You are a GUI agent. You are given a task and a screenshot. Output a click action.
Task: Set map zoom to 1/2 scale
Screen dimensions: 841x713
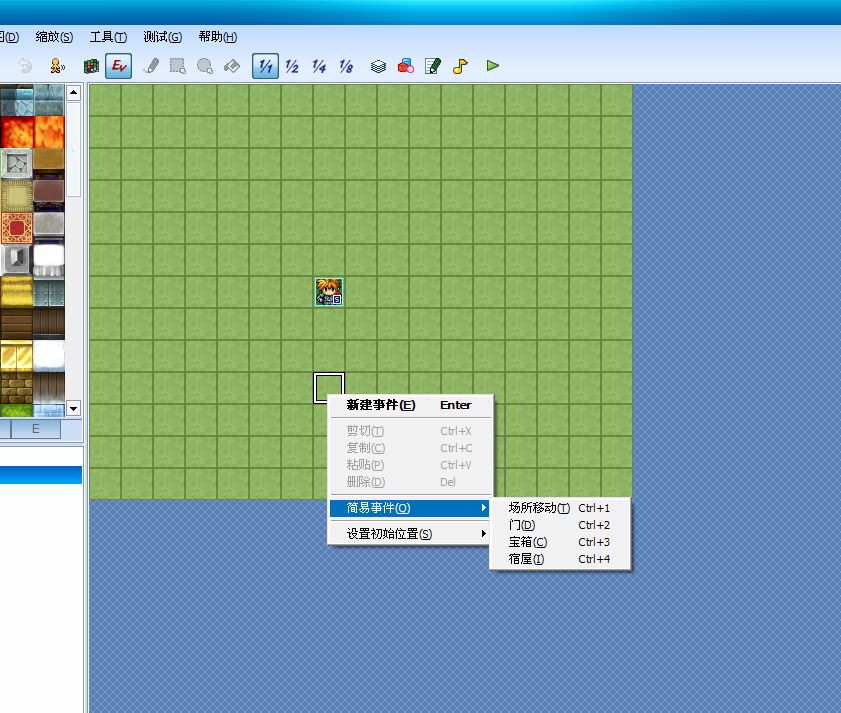[x=292, y=66]
